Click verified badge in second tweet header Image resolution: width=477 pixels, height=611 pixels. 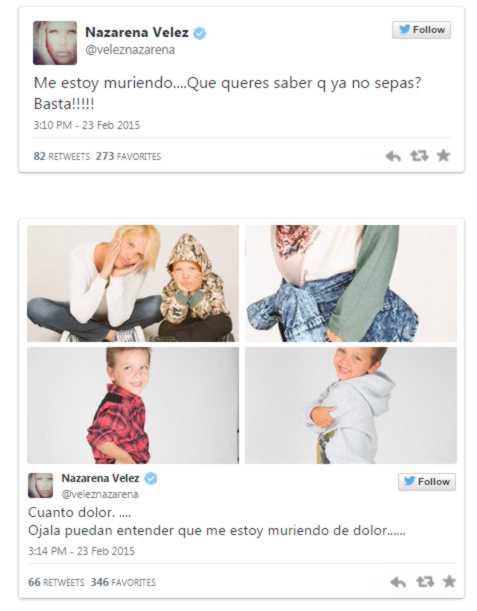click(151, 478)
